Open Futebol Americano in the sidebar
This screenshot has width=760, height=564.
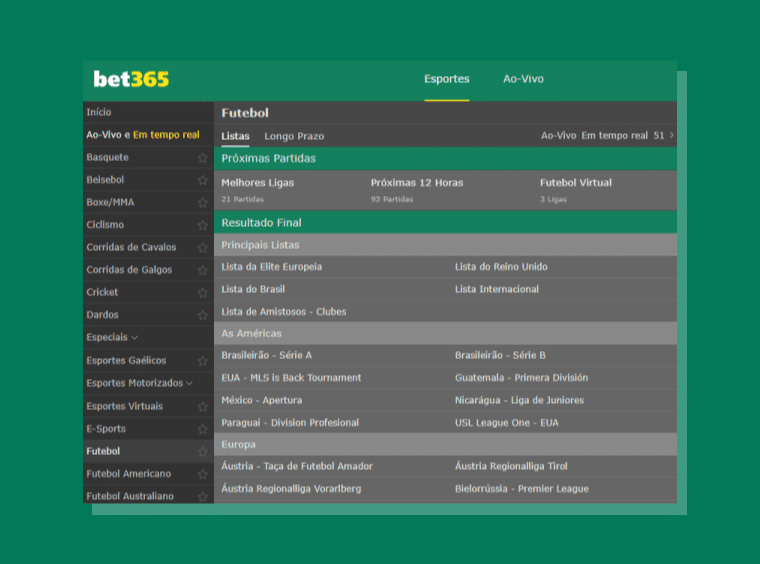tap(128, 474)
